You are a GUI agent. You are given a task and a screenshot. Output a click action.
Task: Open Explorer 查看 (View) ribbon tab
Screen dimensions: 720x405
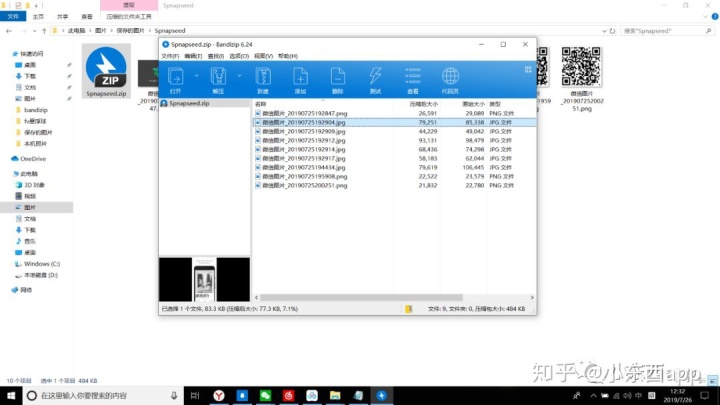tap(87, 17)
